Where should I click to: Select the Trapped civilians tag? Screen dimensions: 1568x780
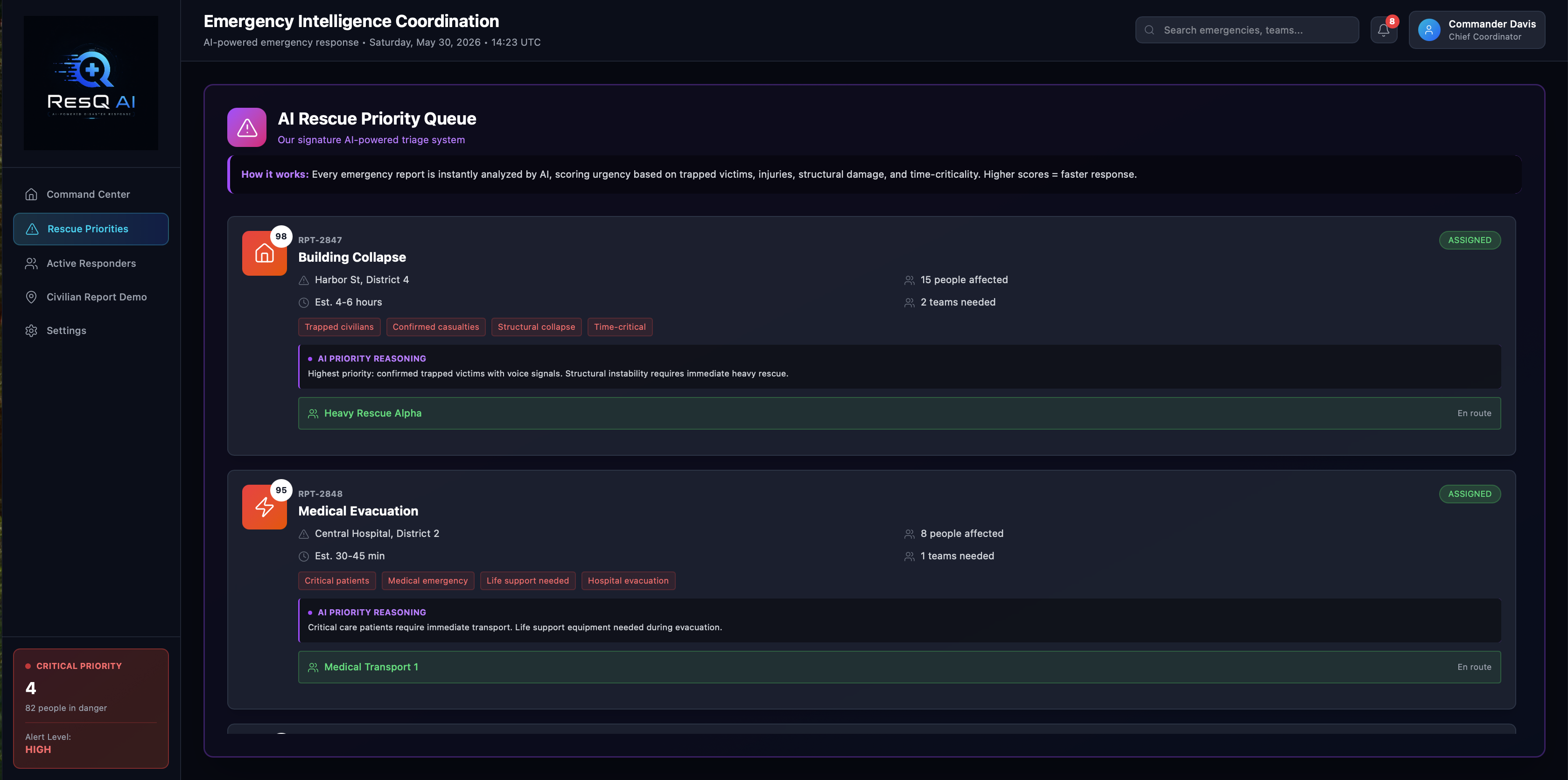coord(339,327)
